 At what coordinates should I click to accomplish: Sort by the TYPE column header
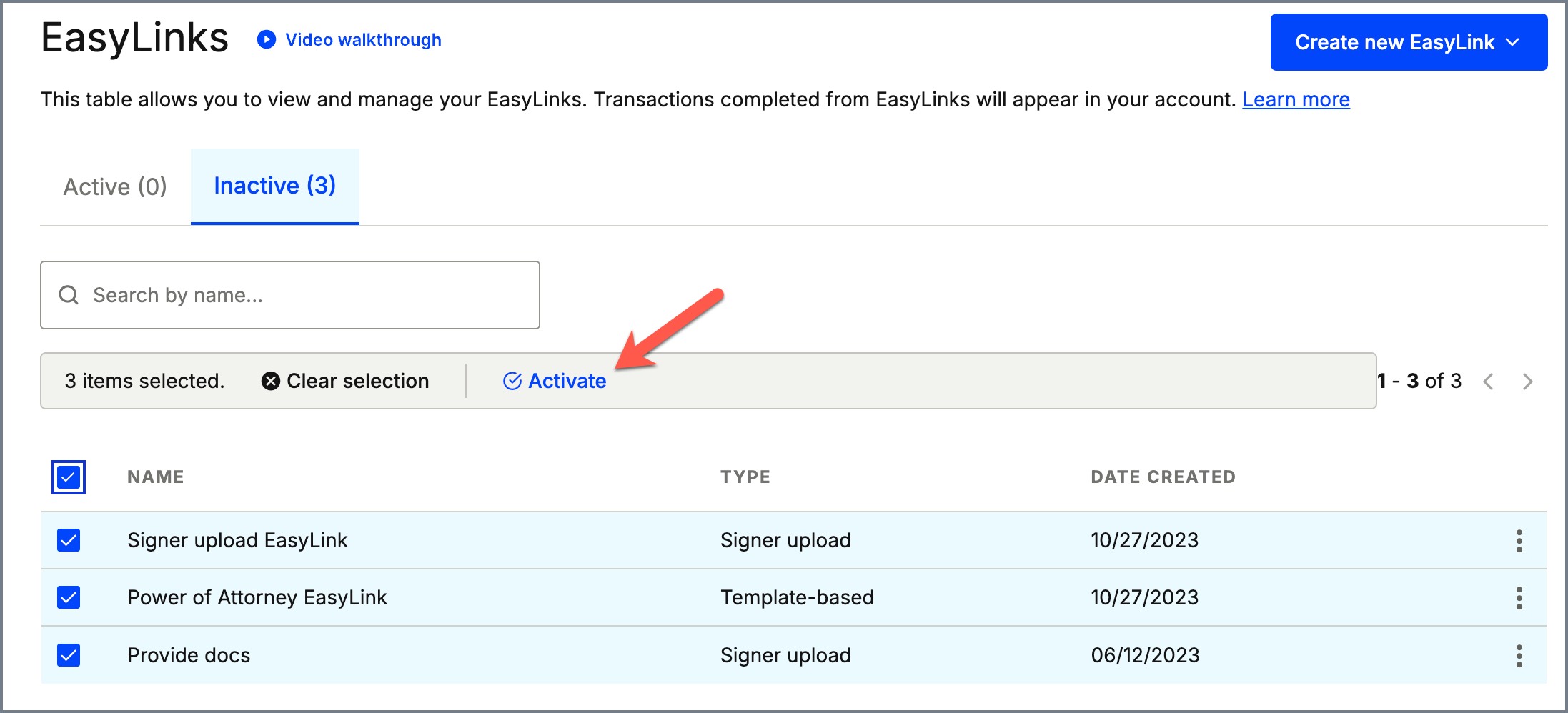coord(745,477)
